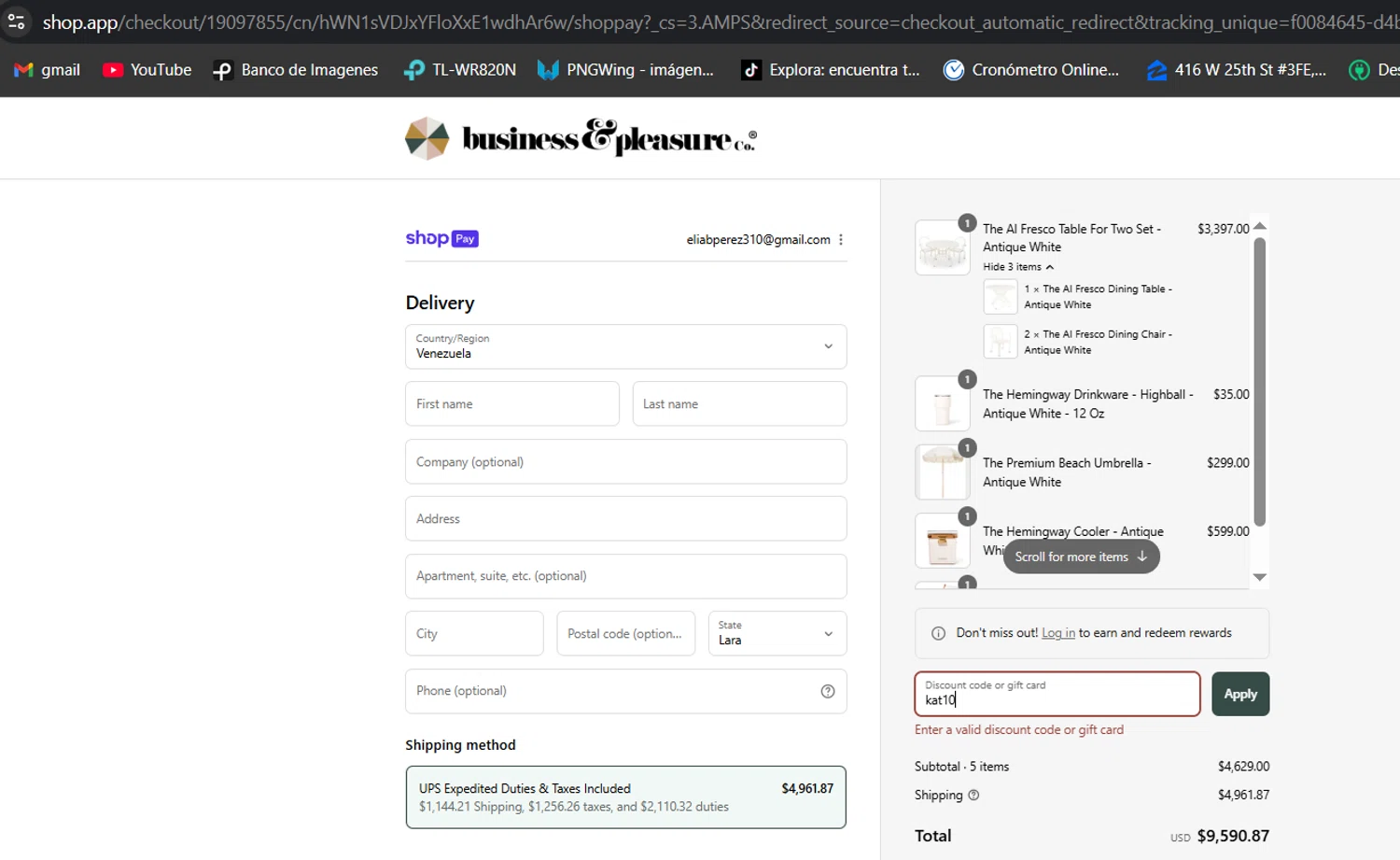Screen dimensions: 1400x860
Task: Open Banco de Imagenes bookmark
Action: point(295,70)
